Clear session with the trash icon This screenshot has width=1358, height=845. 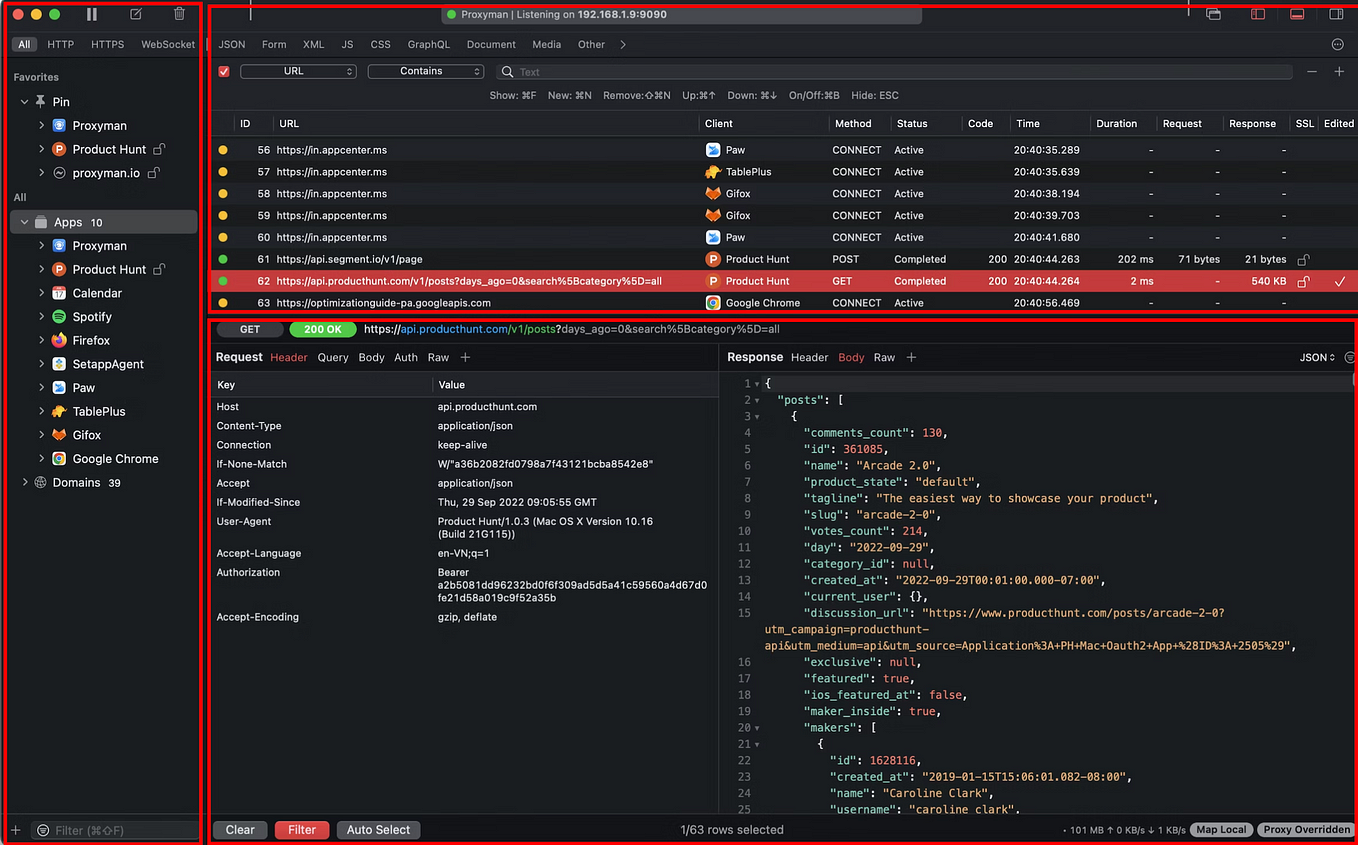tap(179, 14)
